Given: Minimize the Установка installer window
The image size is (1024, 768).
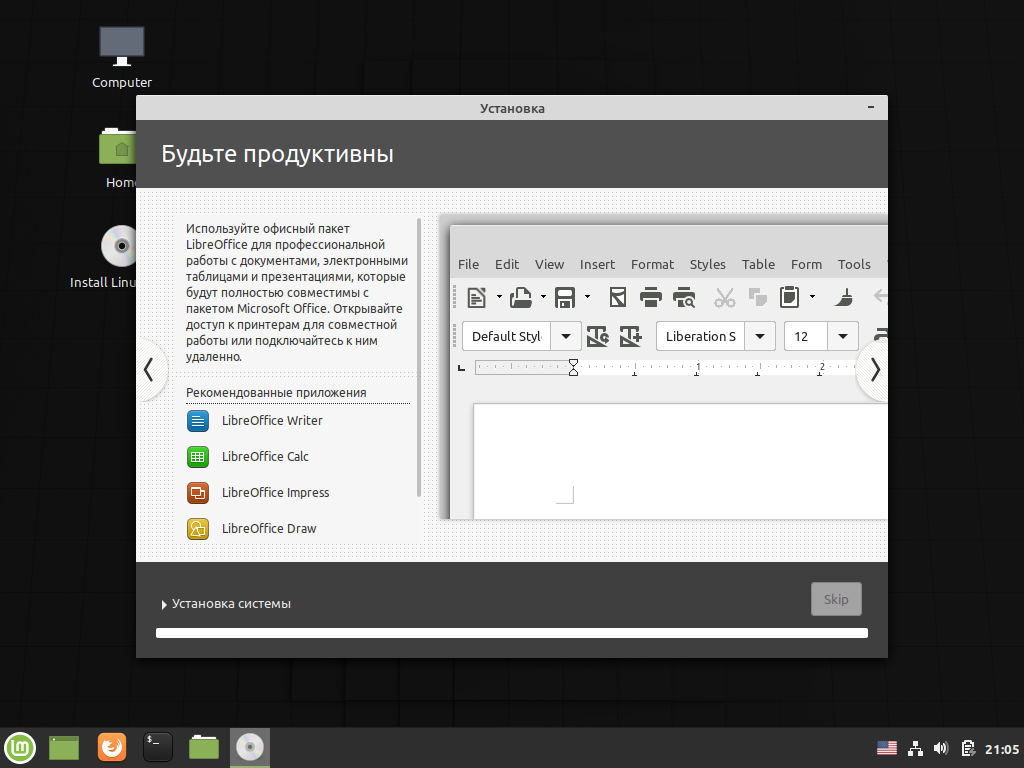Looking at the screenshot, I should tap(871, 107).
